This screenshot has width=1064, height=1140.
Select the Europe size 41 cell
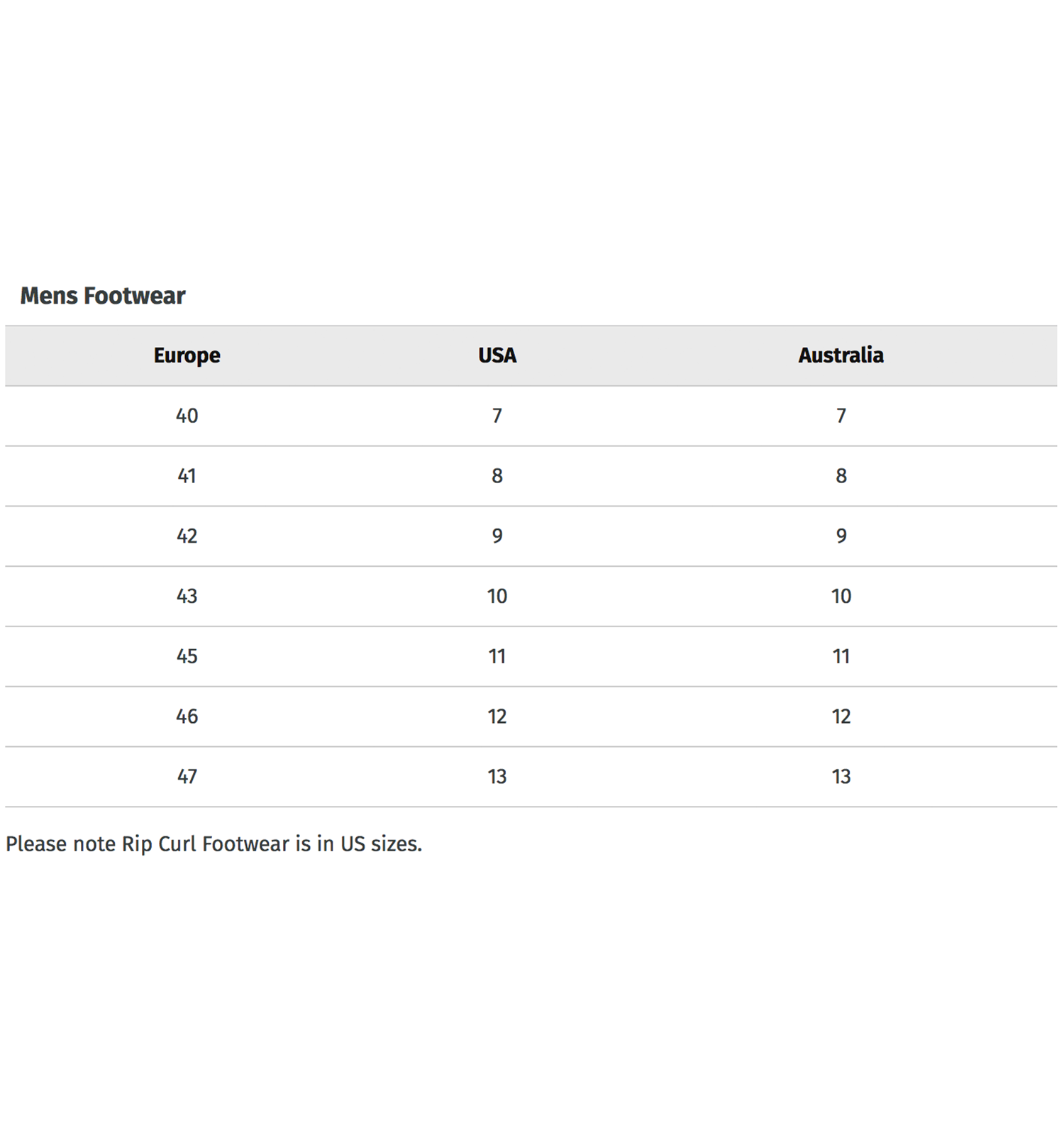coord(187,476)
